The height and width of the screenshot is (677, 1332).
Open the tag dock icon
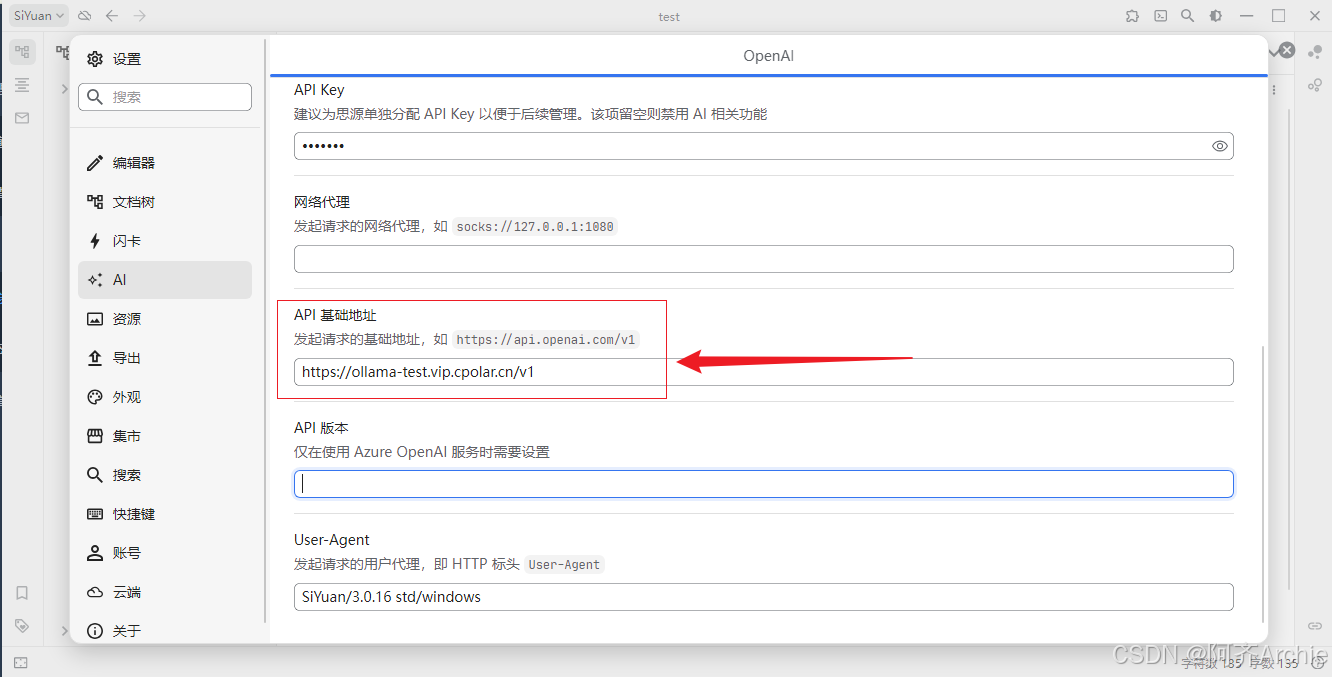tap(22, 626)
